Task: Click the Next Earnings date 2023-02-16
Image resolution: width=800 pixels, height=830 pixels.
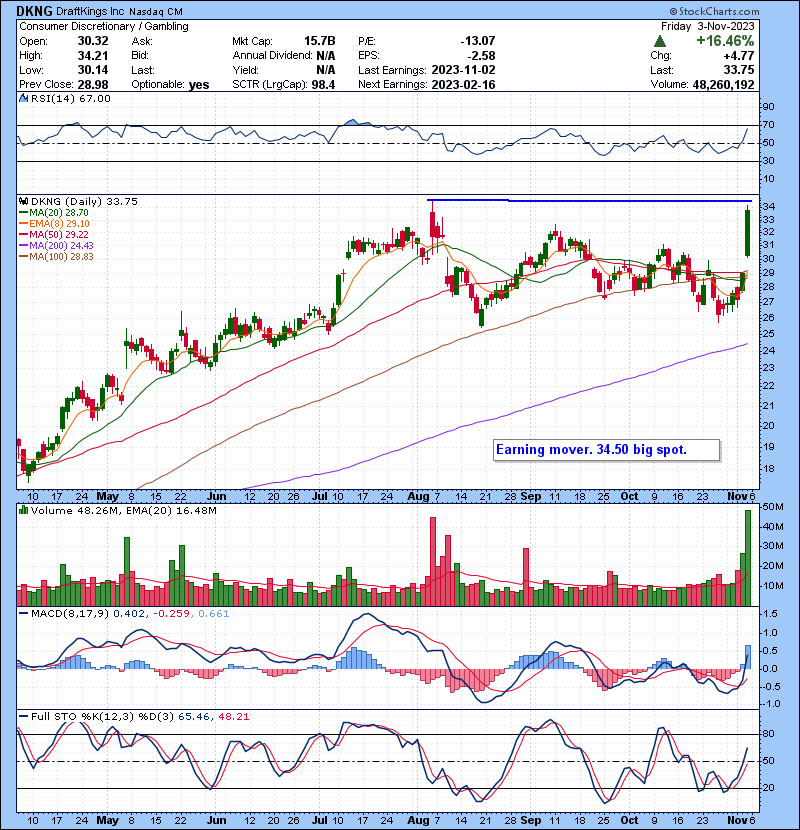Action: coord(463,85)
